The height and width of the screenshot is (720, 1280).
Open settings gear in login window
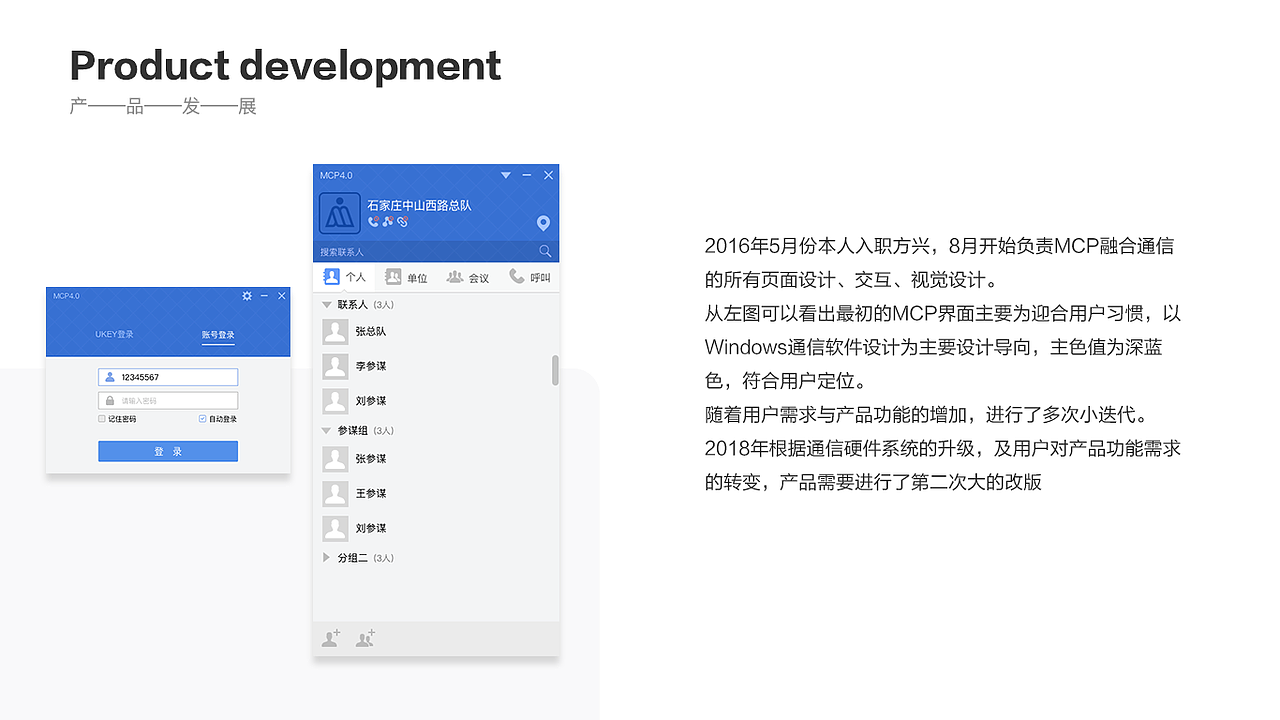[247, 296]
